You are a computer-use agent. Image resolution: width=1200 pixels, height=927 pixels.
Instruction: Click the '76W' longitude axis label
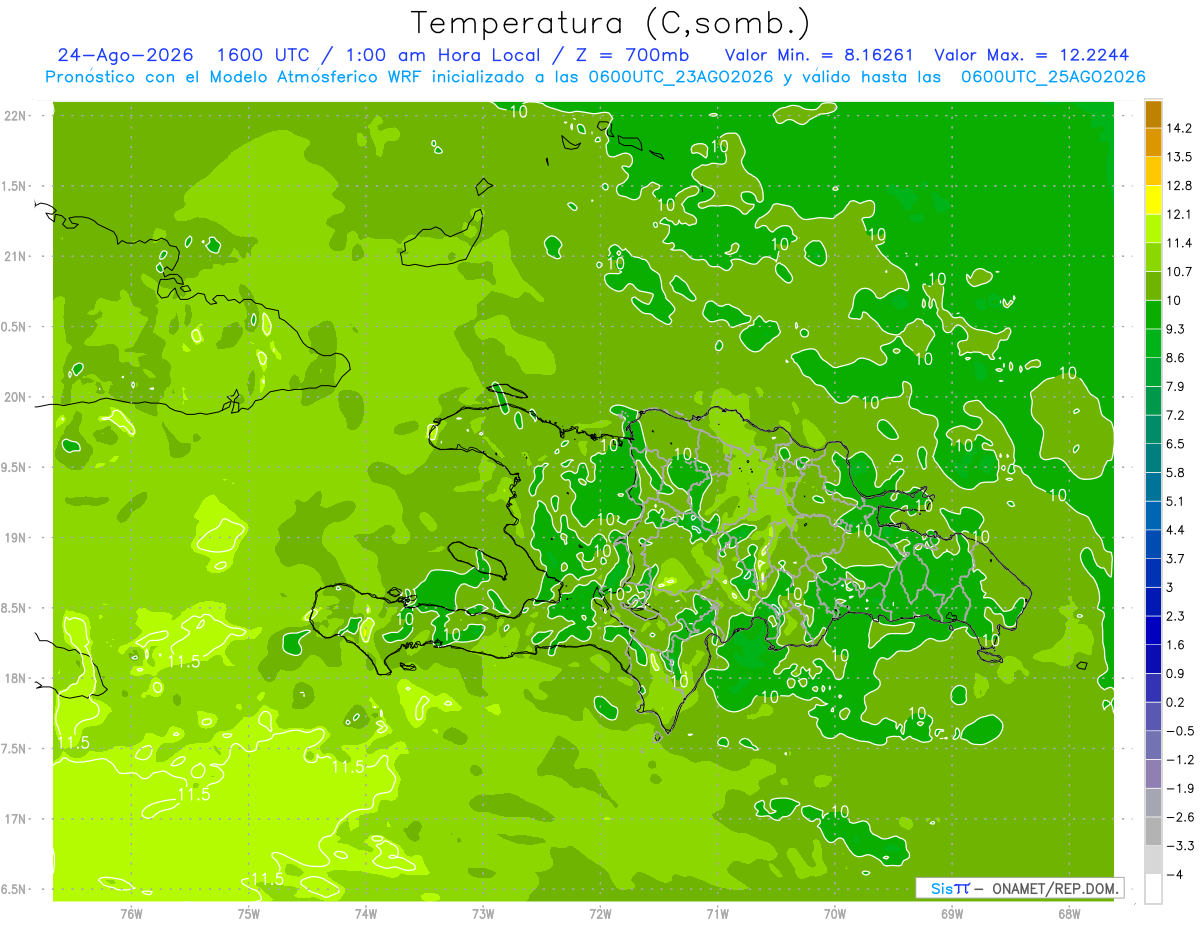(131, 913)
